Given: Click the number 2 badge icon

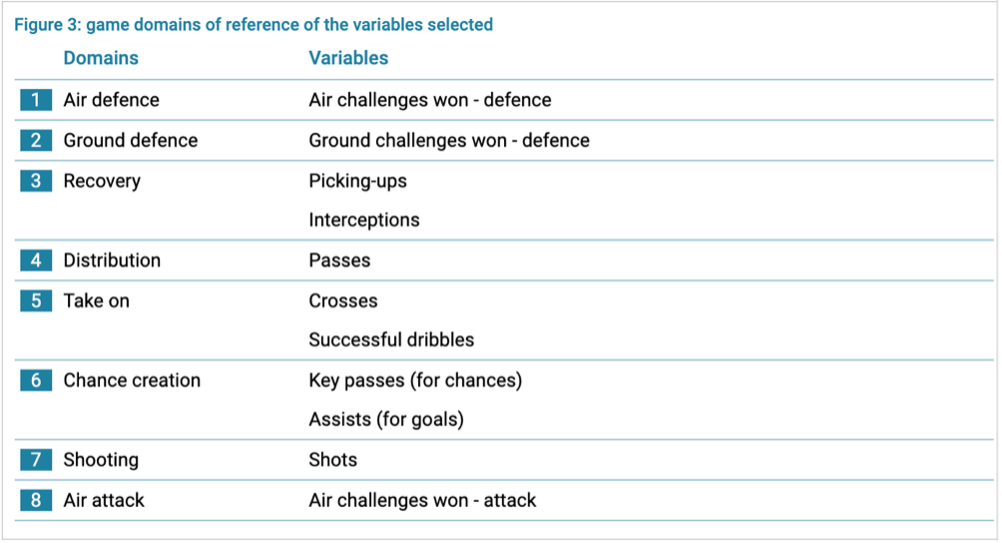Looking at the screenshot, I should tap(36, 140).
